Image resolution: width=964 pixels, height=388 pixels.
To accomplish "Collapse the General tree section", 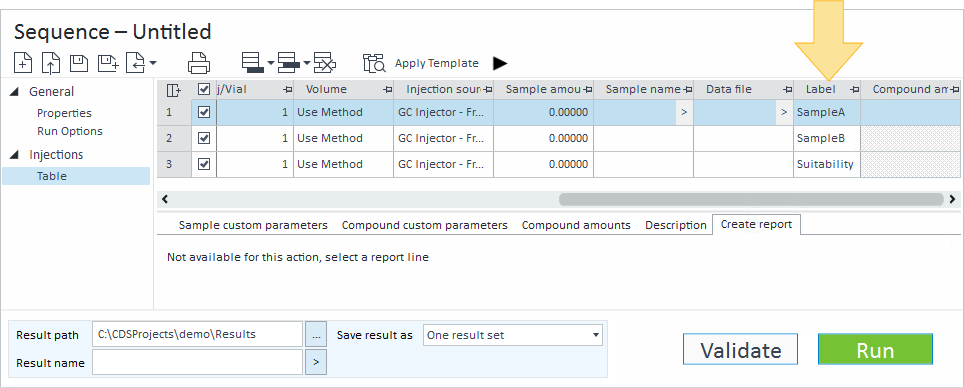I will pos(14,92).
